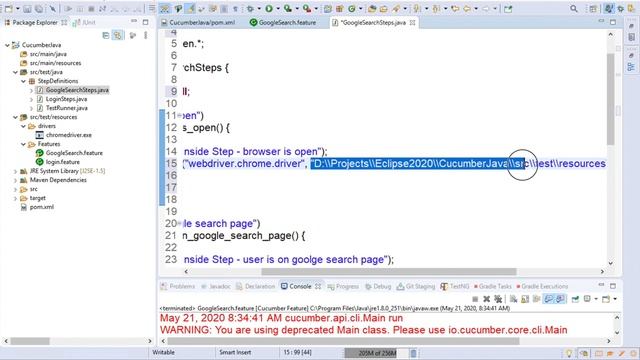Click the Save All toolbar icon
The image size is (640, 360).
(39, 9)
